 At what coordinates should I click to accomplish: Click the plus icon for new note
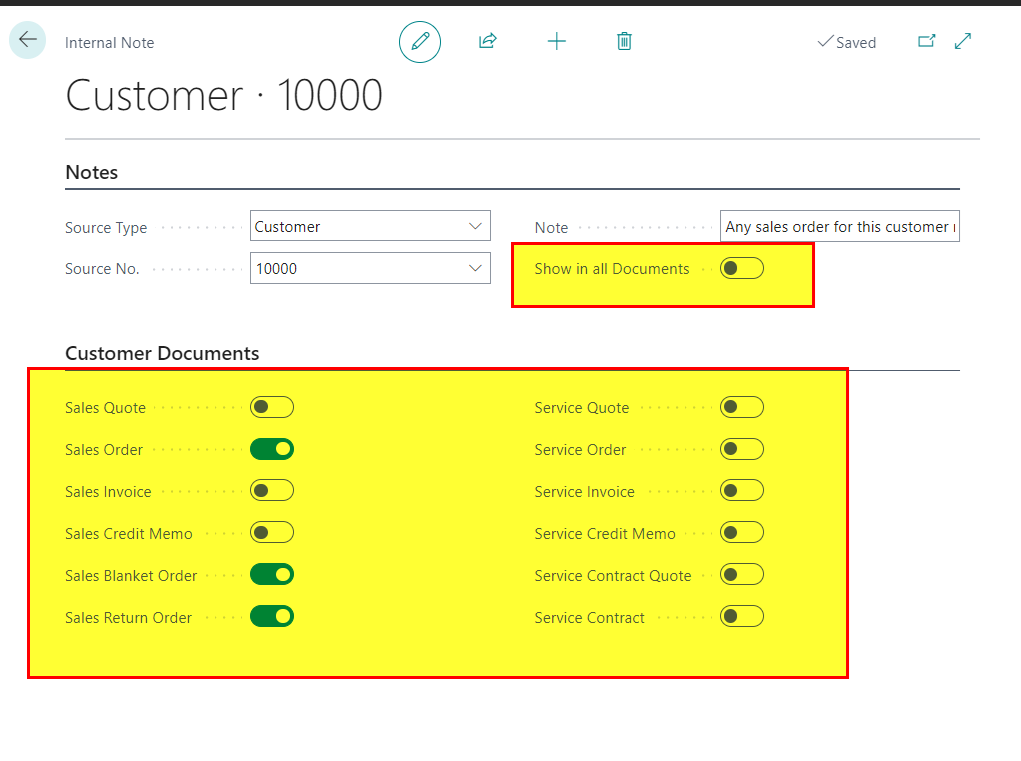557,42
